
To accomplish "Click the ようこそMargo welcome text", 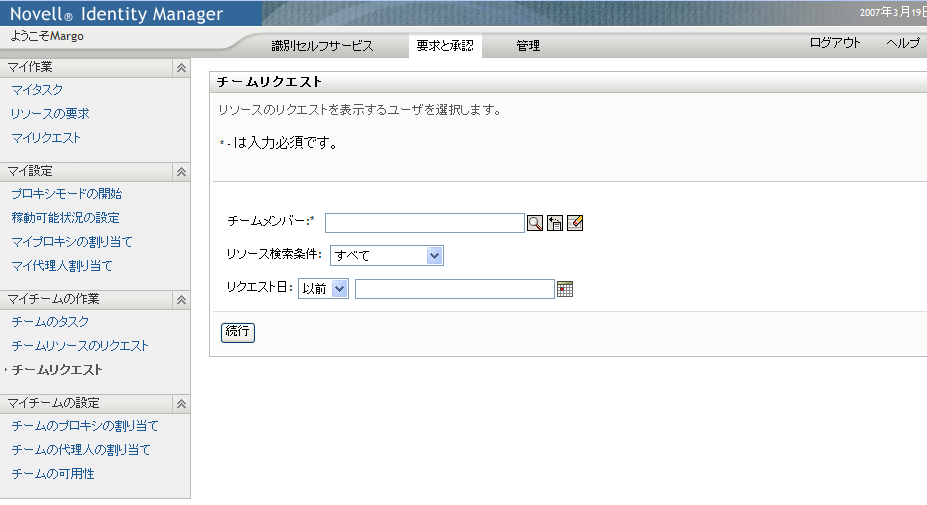I will tap(47, 36).
